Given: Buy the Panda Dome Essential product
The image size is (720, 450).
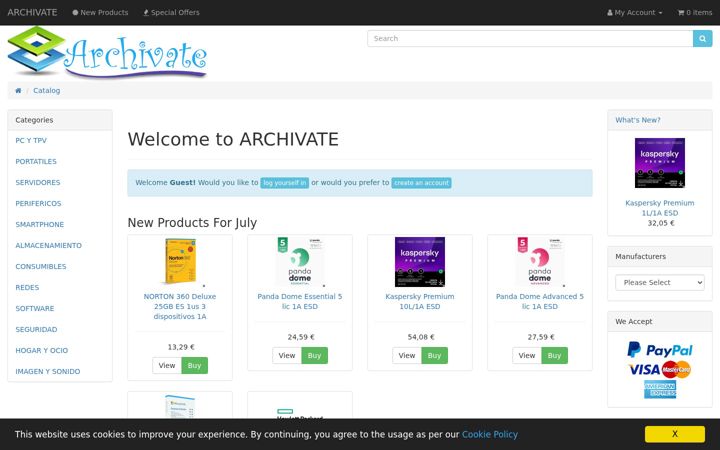Looking at the screenshot, I should point(315,355).
